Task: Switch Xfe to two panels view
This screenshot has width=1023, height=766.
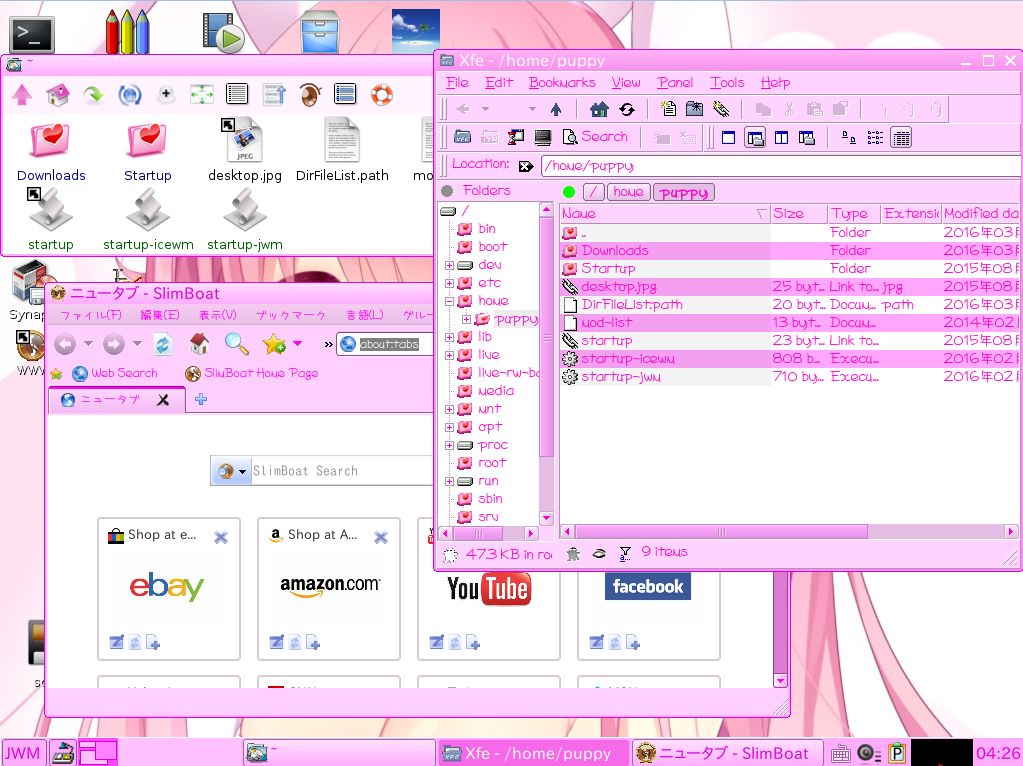Action: [x=781, y=138]
